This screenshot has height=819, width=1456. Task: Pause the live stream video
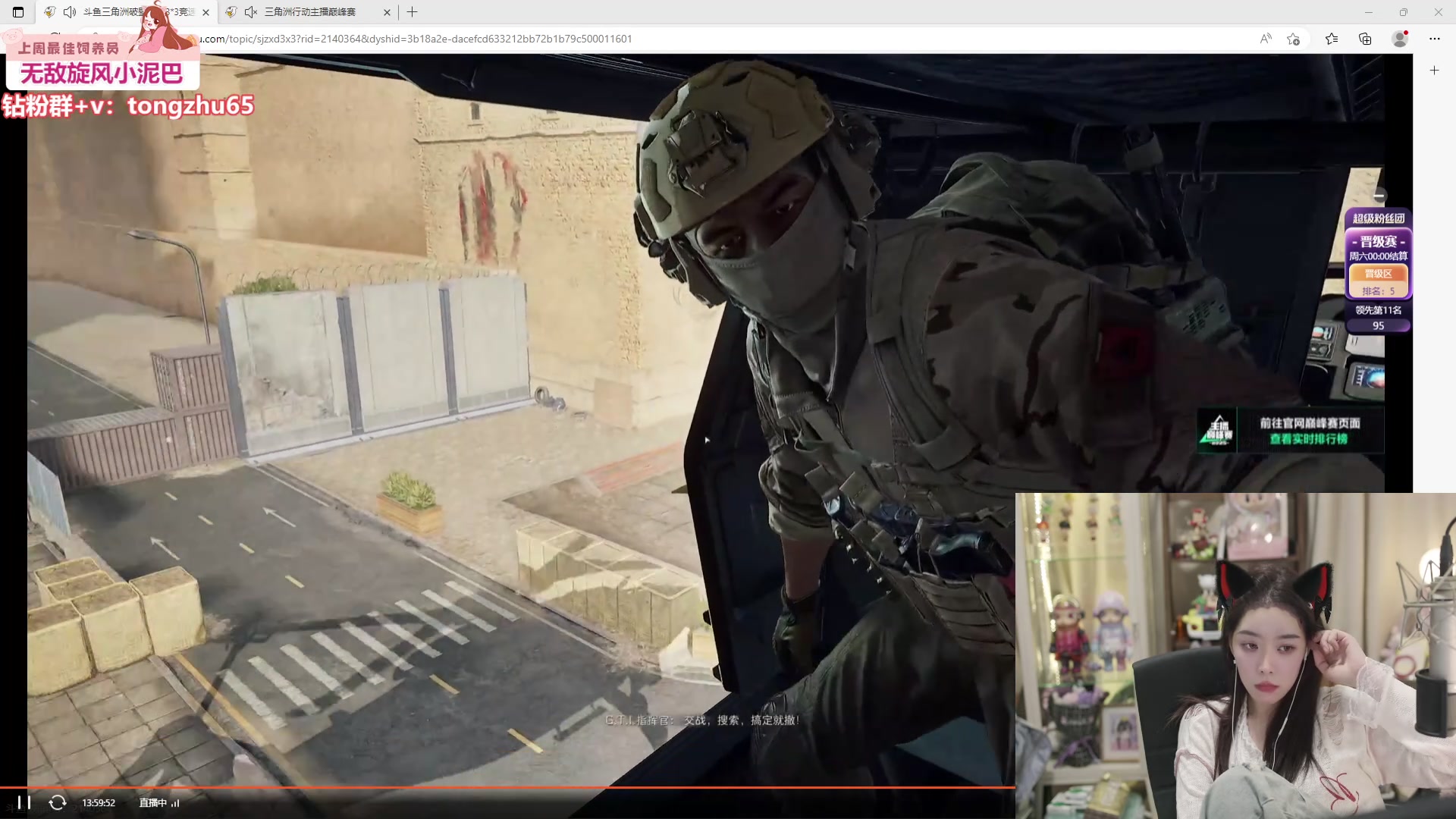[24, 802]
